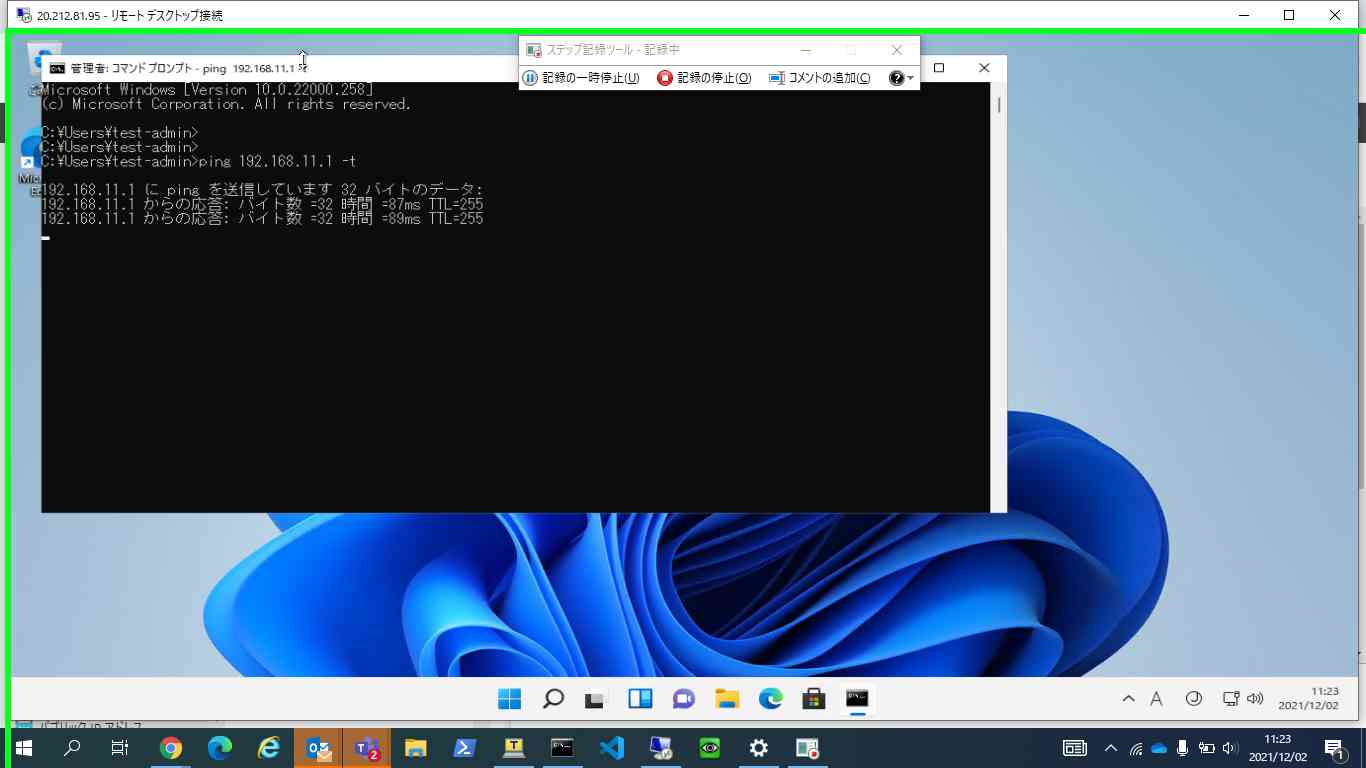The width and height of the screenshot is (1366, 768).
Task: Open local clock showing 11:23 2021/12/02
Action: tap(1277, 748)
